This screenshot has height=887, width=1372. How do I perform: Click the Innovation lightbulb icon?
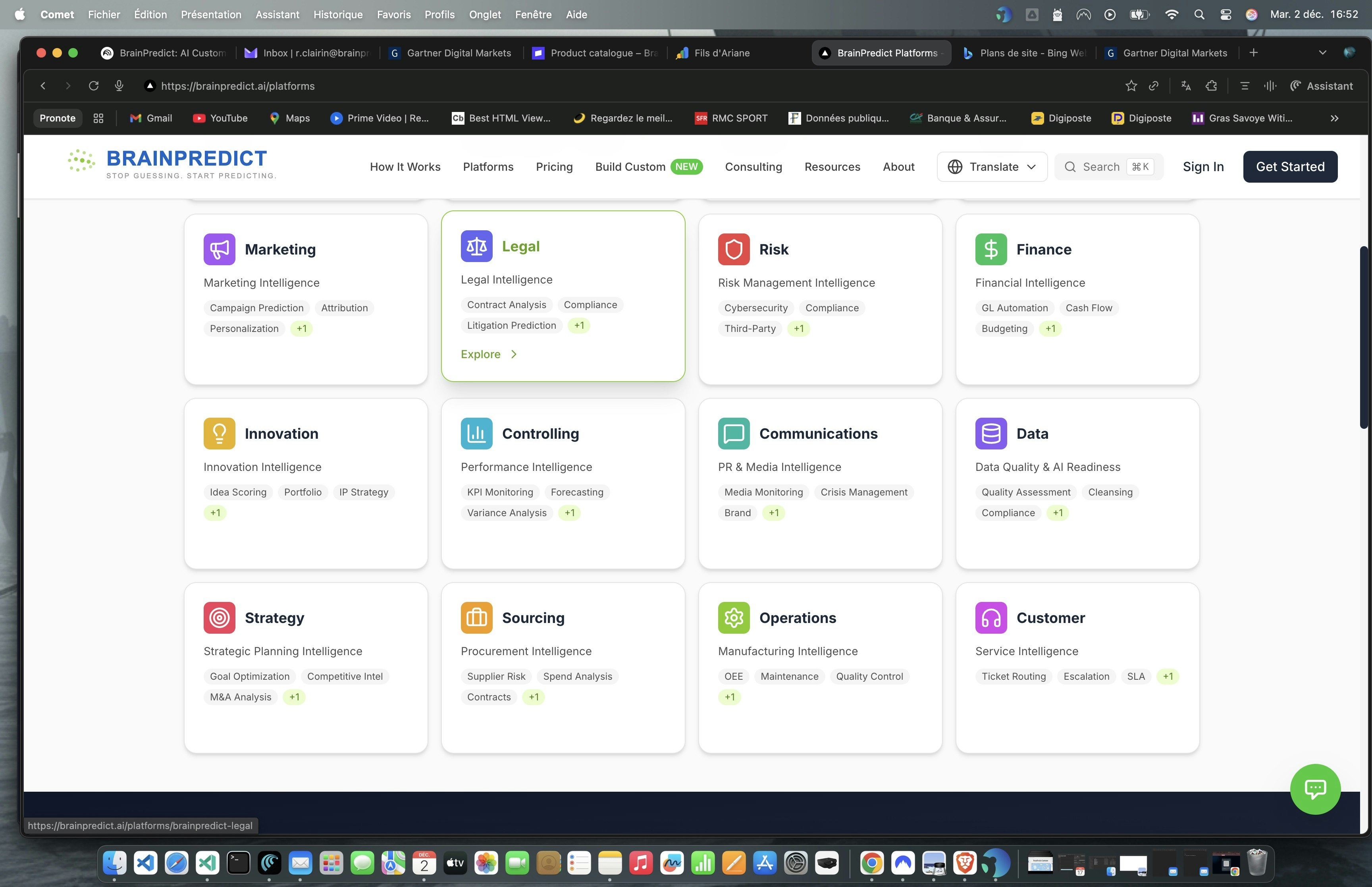(219, 434)
